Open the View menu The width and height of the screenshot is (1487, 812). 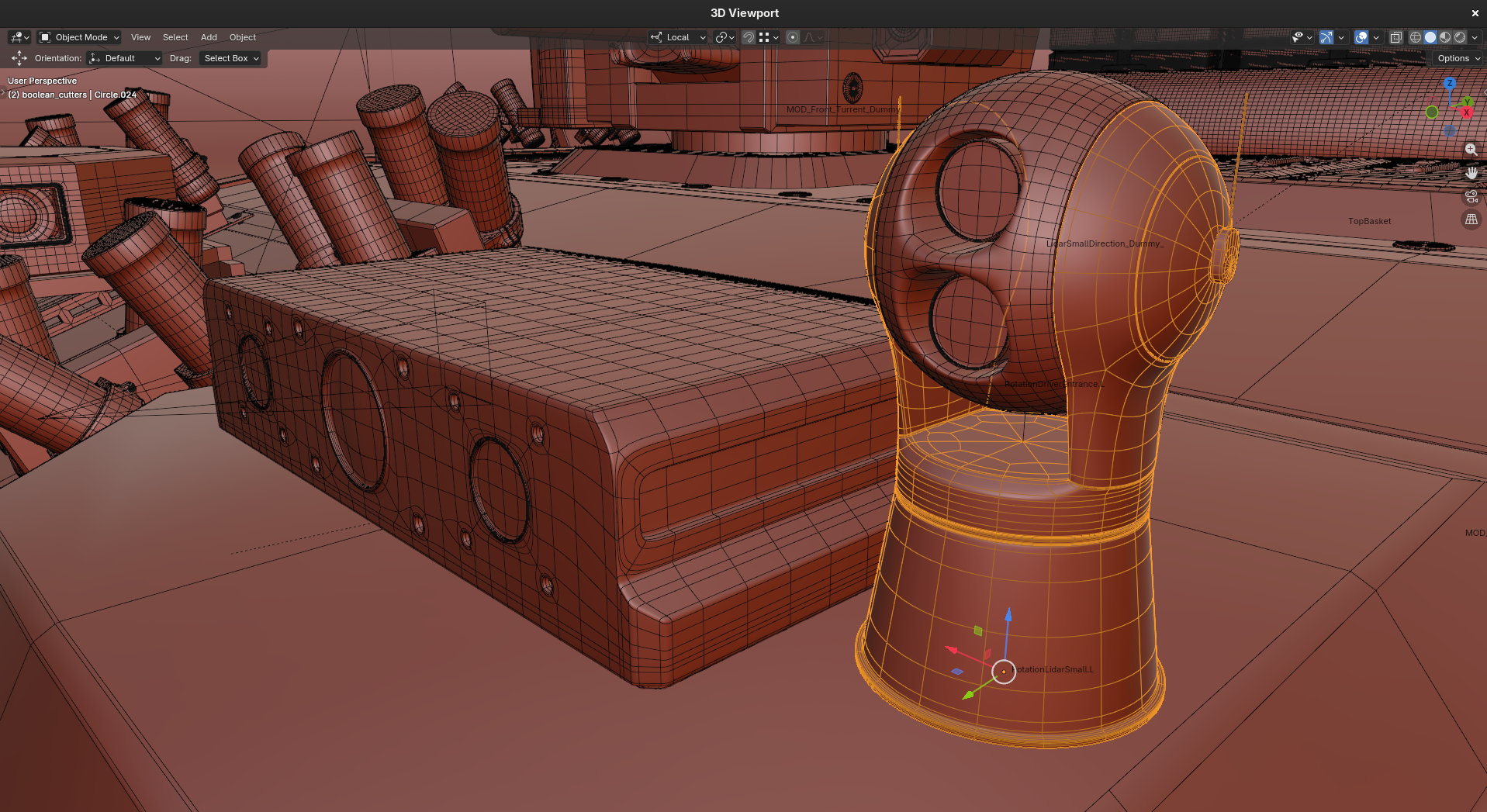point(140,37)
